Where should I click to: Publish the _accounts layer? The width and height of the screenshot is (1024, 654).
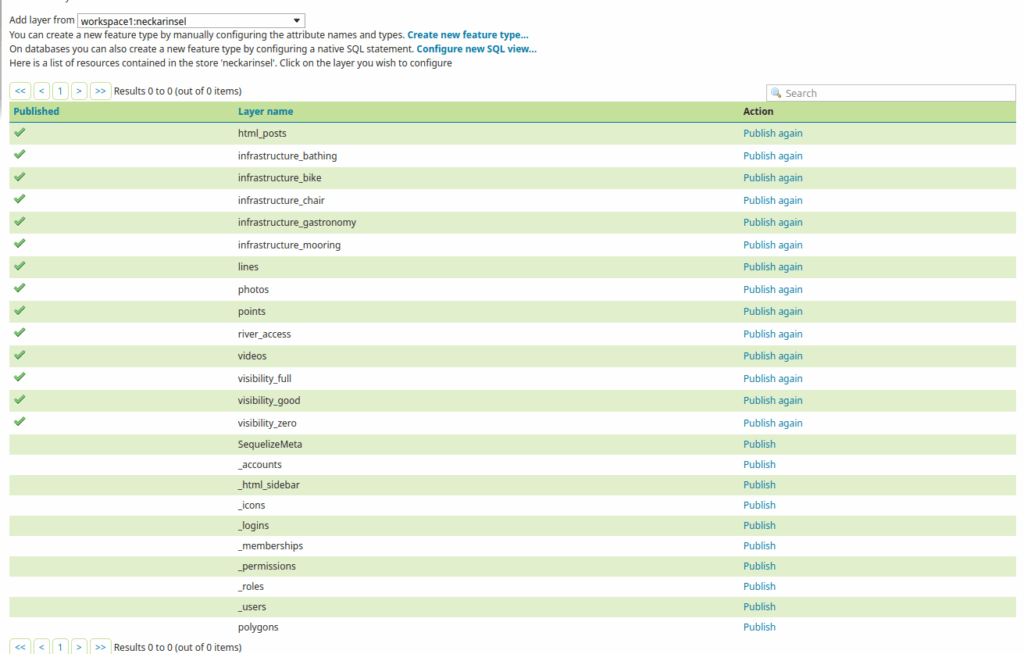760,464
